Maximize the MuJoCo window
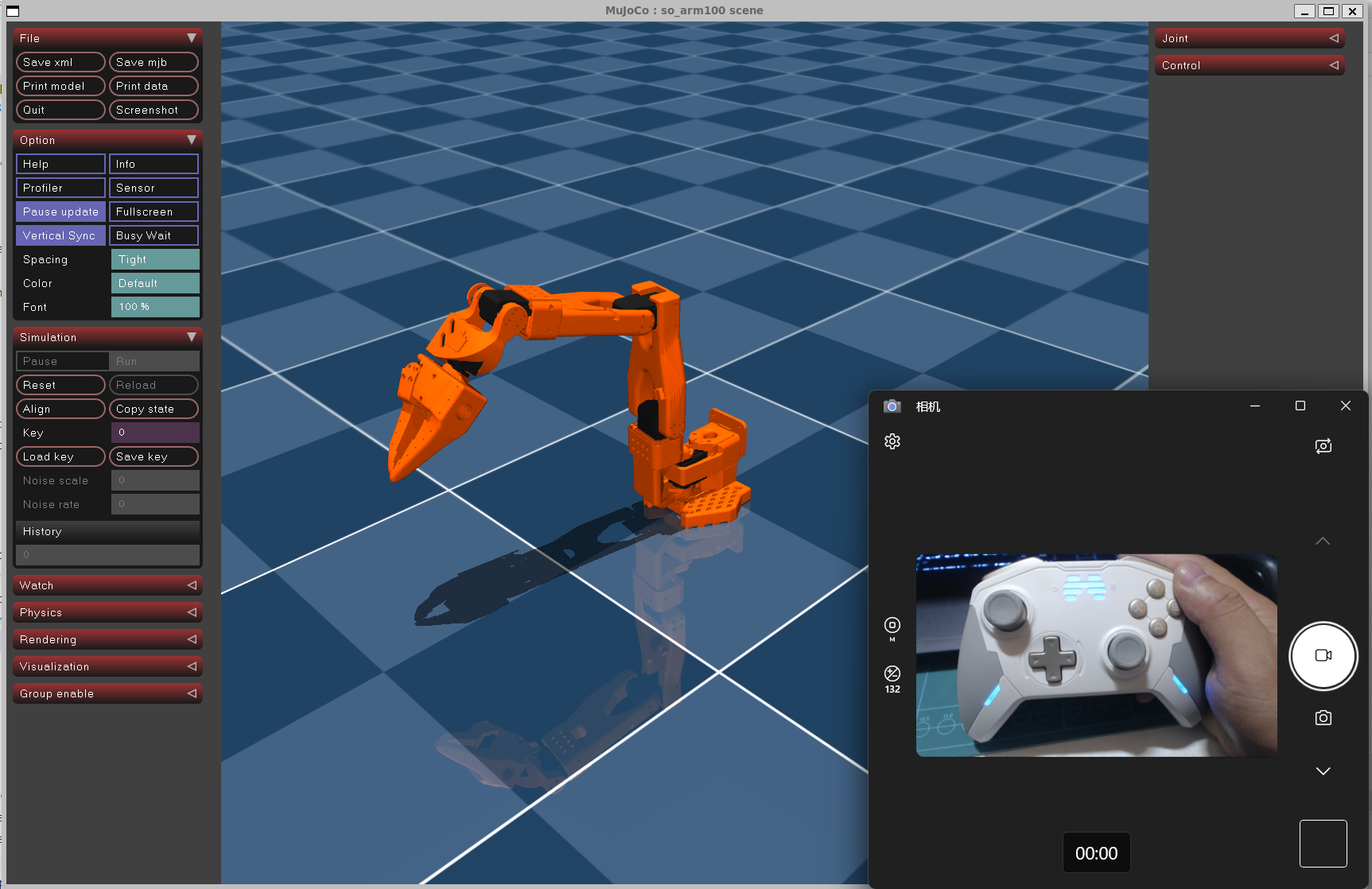Image resolution: width=1372 pixels, height=889 pixels. pos(1328,10)
